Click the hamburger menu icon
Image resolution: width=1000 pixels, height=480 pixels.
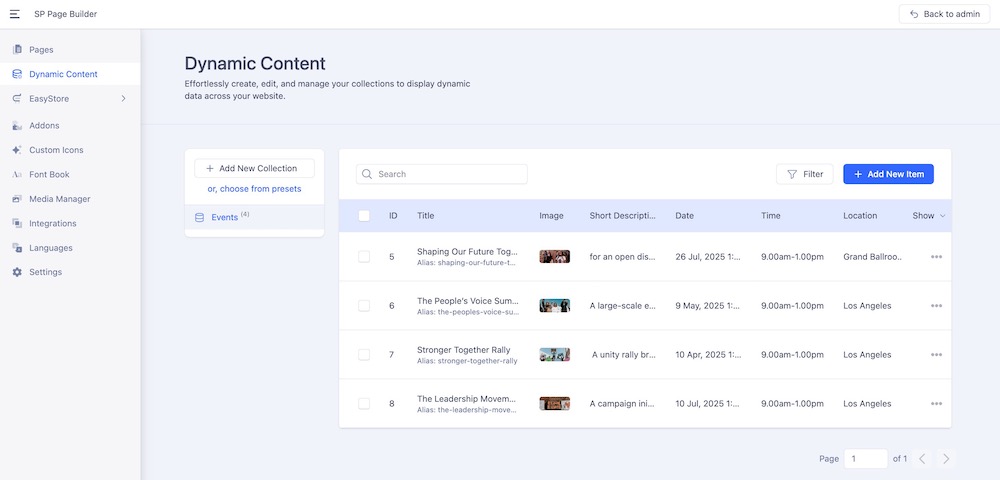tap(15, 14)
